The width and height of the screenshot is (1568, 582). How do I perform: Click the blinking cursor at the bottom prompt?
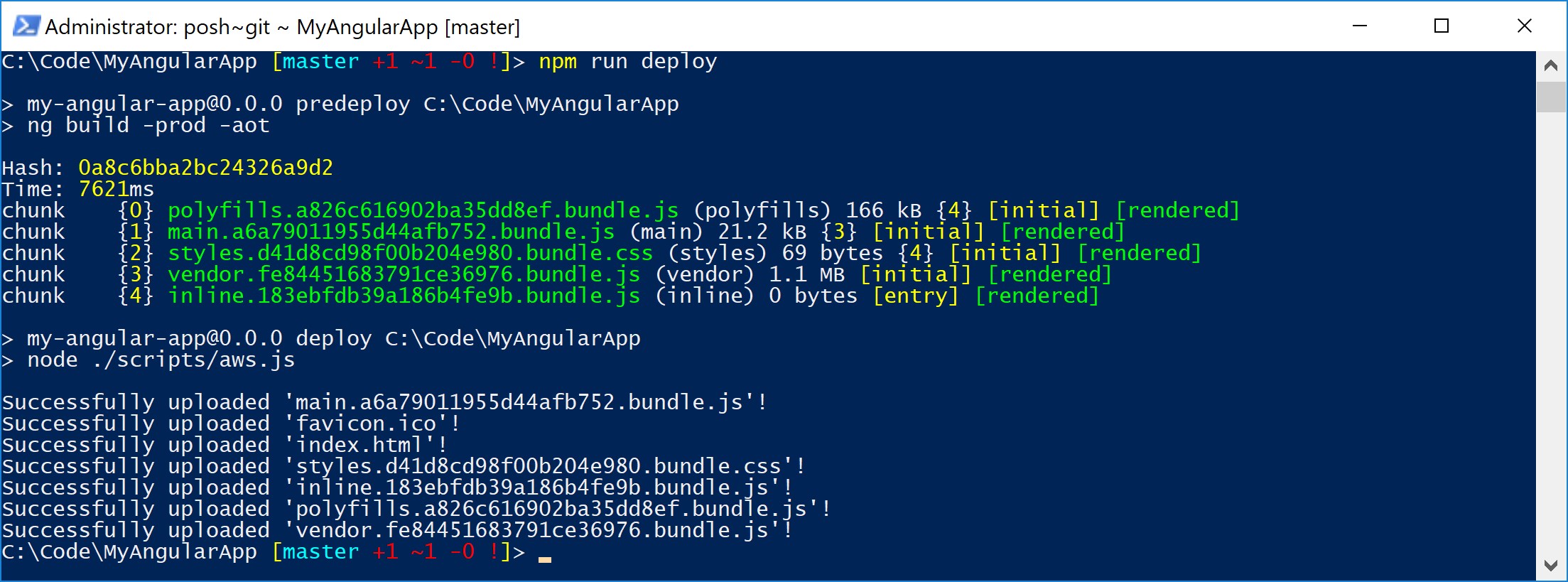[545, 559]
